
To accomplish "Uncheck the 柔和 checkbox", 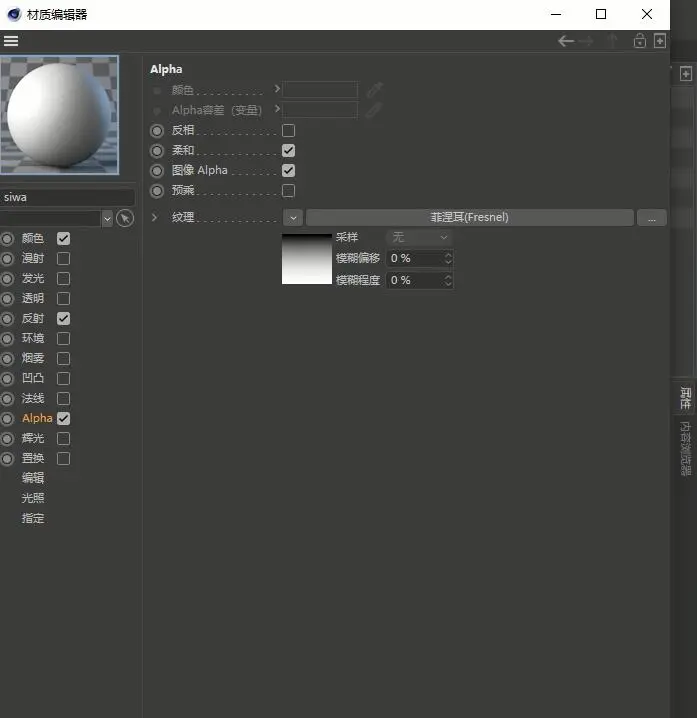I will (289, 151).
